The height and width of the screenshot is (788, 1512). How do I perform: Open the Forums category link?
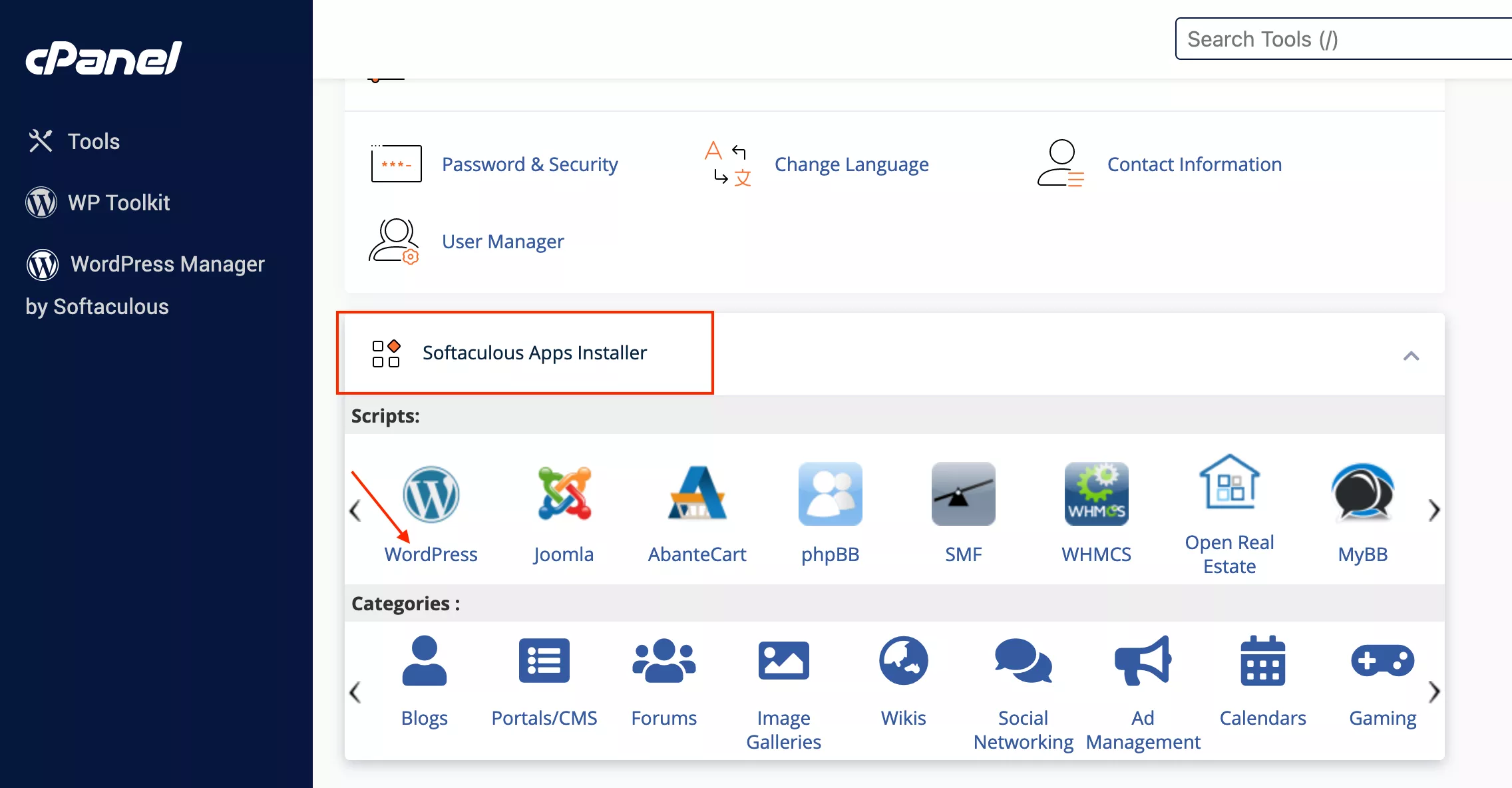pos(664,718)
